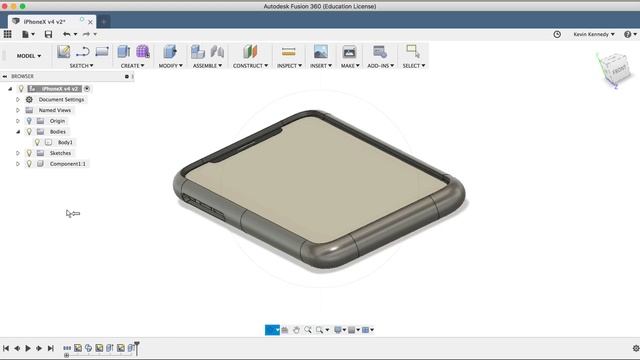Open the SELECT menu
Screen dimensions: 640x360
point(413,65)
